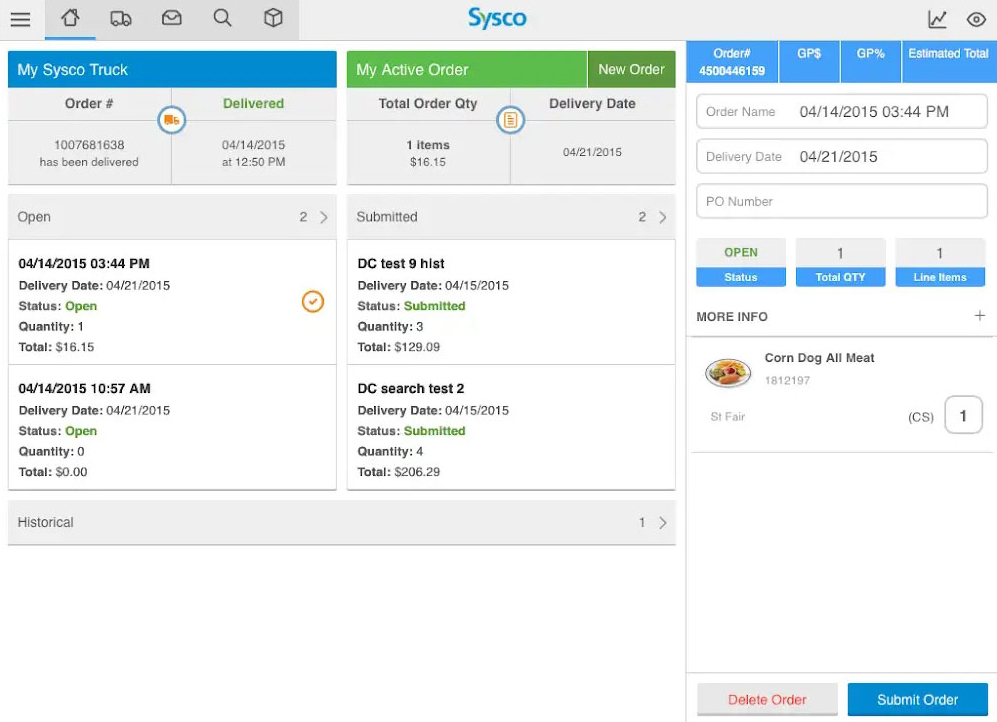Image resolution: width=997 pixels, height=722 pixels.
Task: Click the 1 items $16.15 cell
Action: pyautogui.click(x=428, y=153)
